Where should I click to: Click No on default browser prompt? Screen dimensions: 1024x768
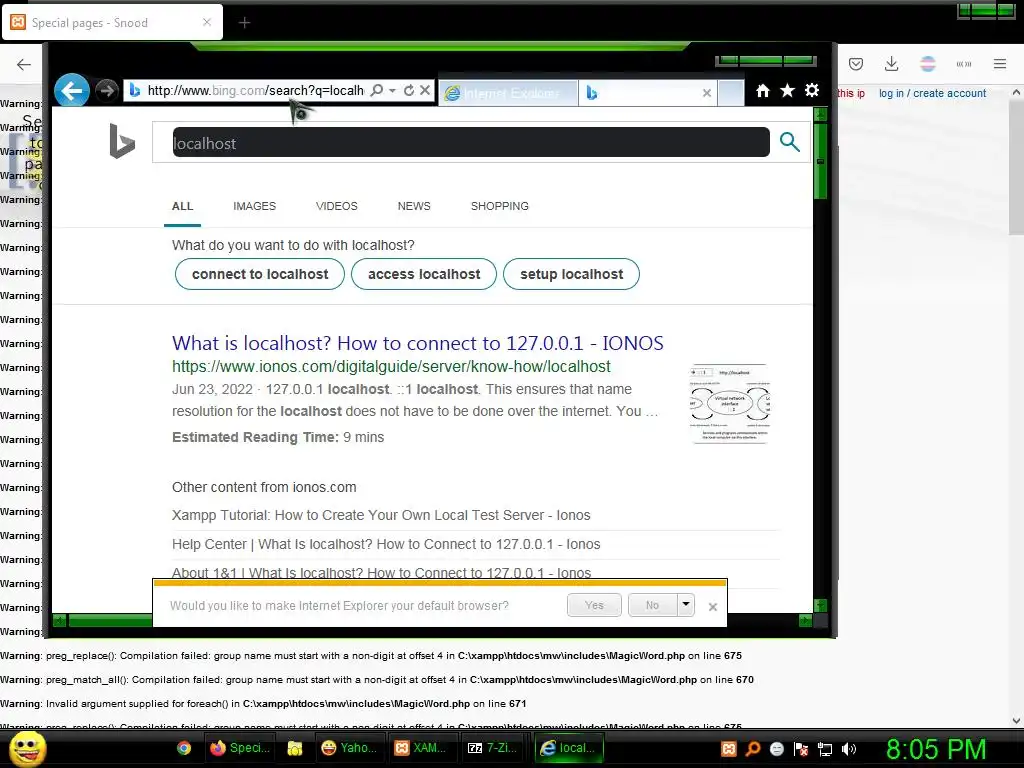click(x=652, y=605)
